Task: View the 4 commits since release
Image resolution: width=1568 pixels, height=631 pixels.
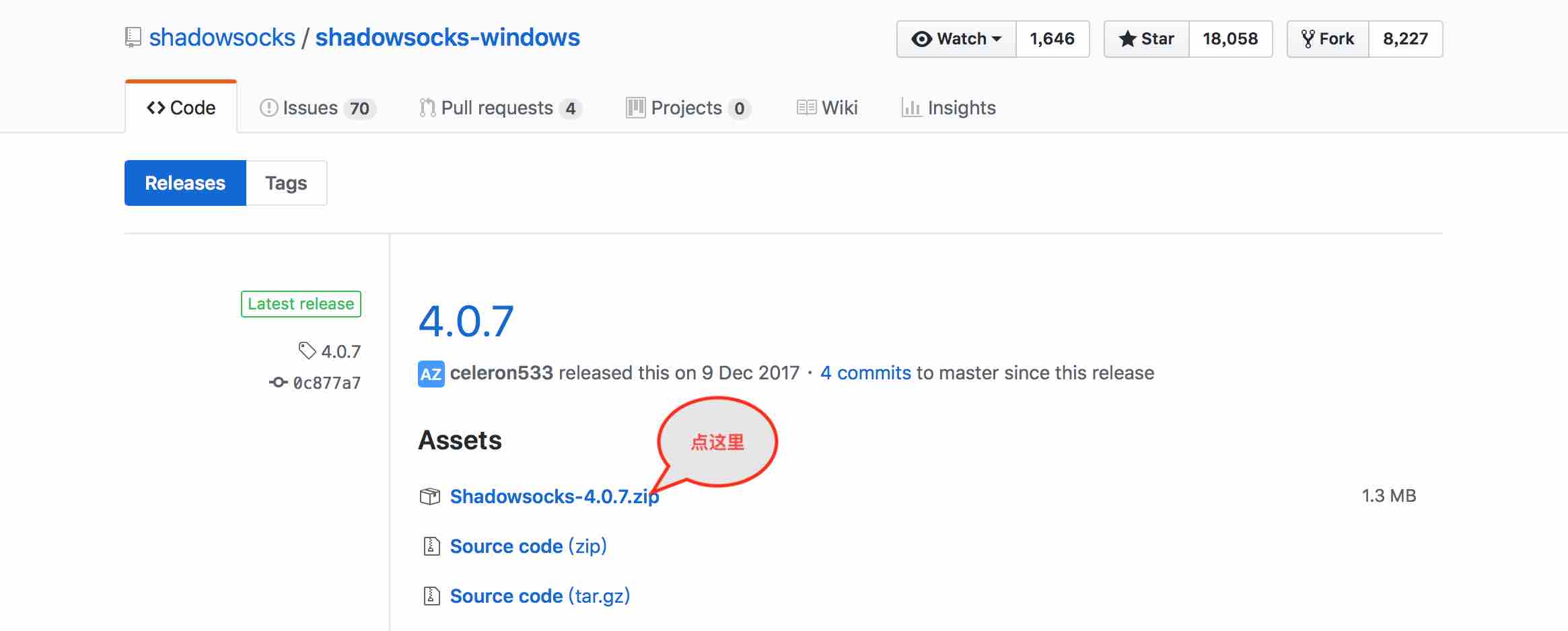Action: pyautogui.click(x=865, y=373)
